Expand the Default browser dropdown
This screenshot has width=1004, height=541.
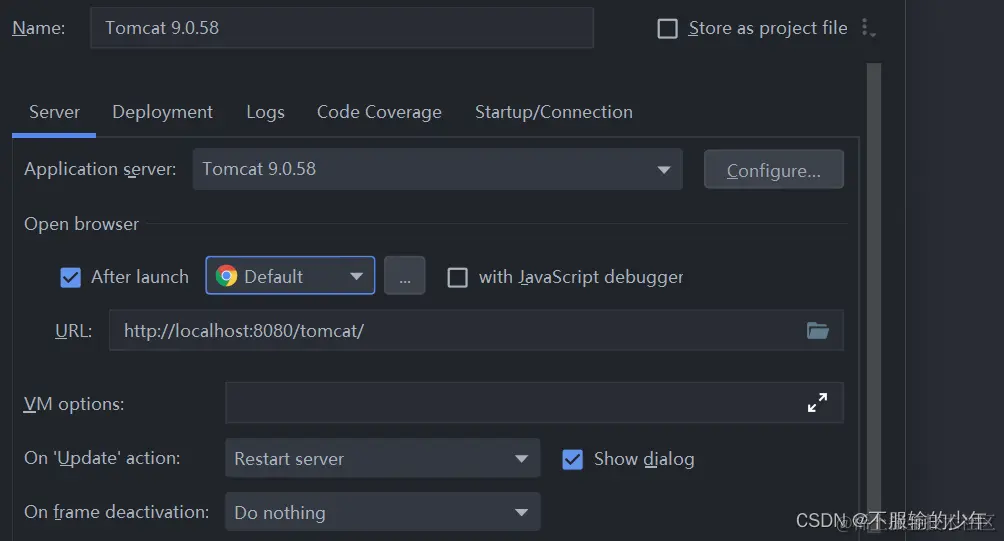356,276
